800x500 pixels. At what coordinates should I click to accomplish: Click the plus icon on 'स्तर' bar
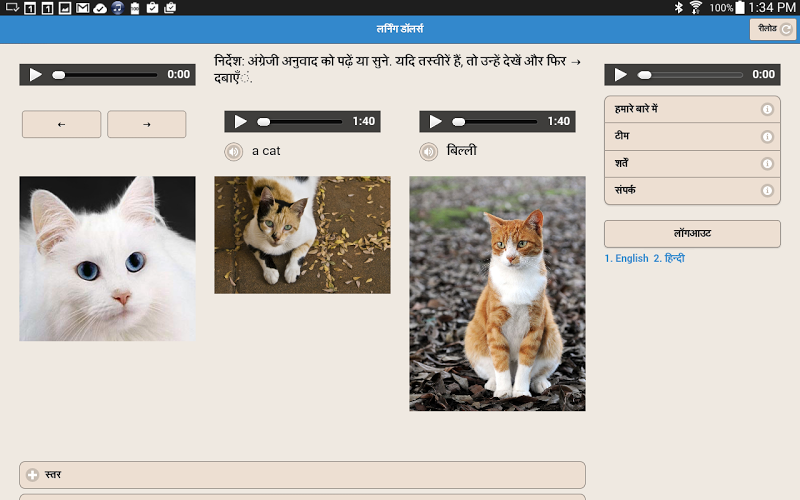click(x=32, y=475)
